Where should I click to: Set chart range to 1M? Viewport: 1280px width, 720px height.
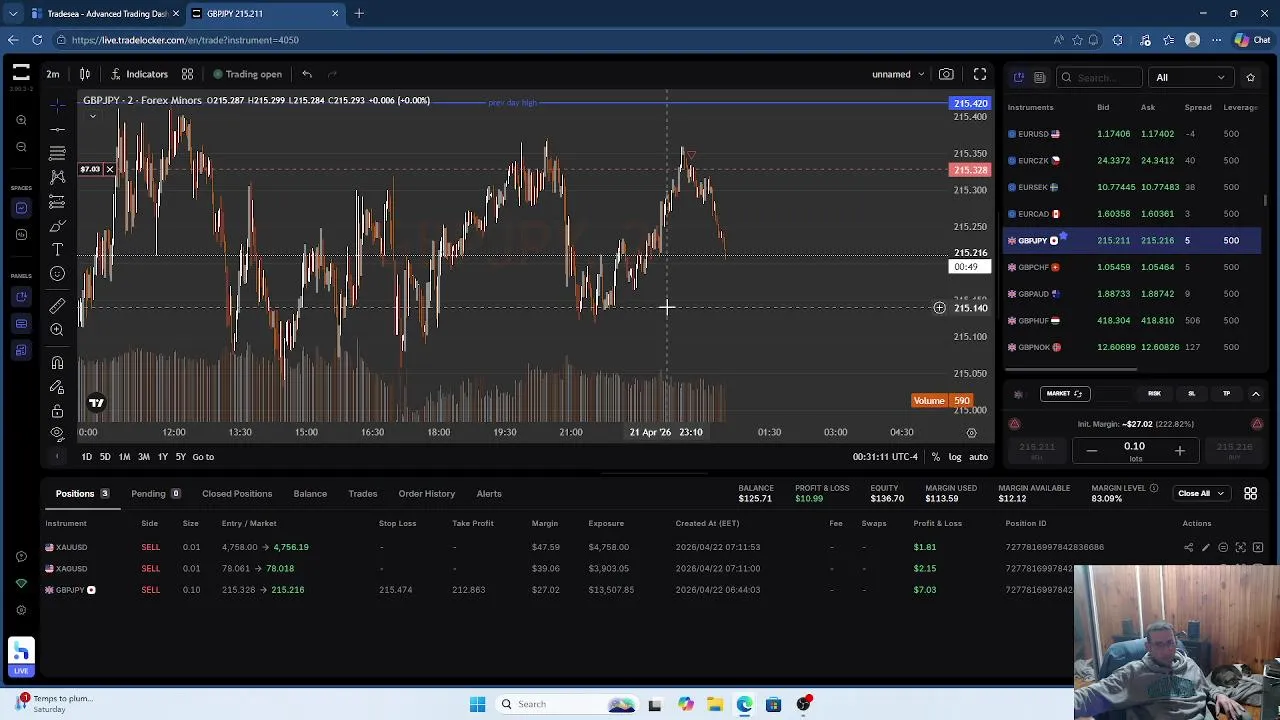click(x=124, y=457)
